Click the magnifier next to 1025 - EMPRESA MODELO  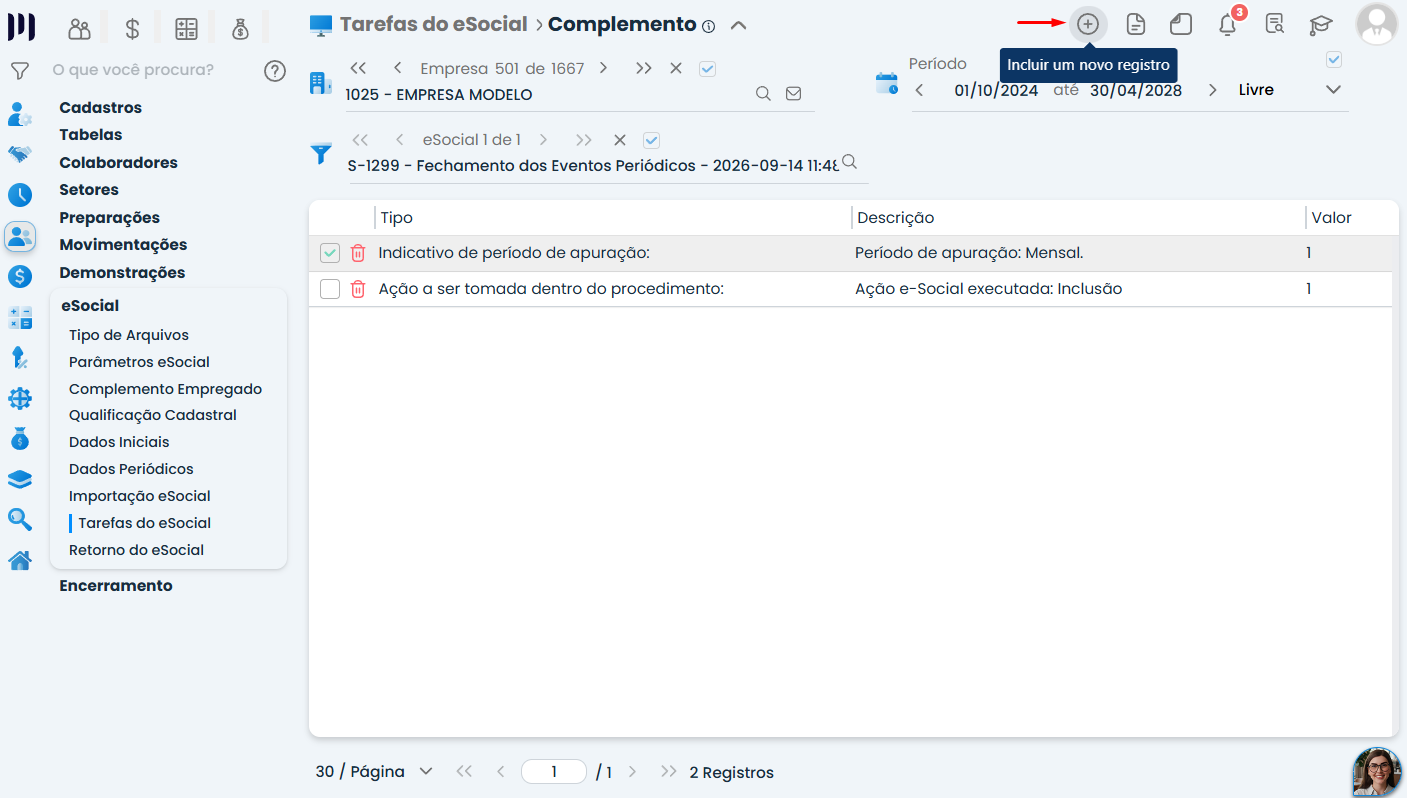pyautogui.click(x=763, y=94)
